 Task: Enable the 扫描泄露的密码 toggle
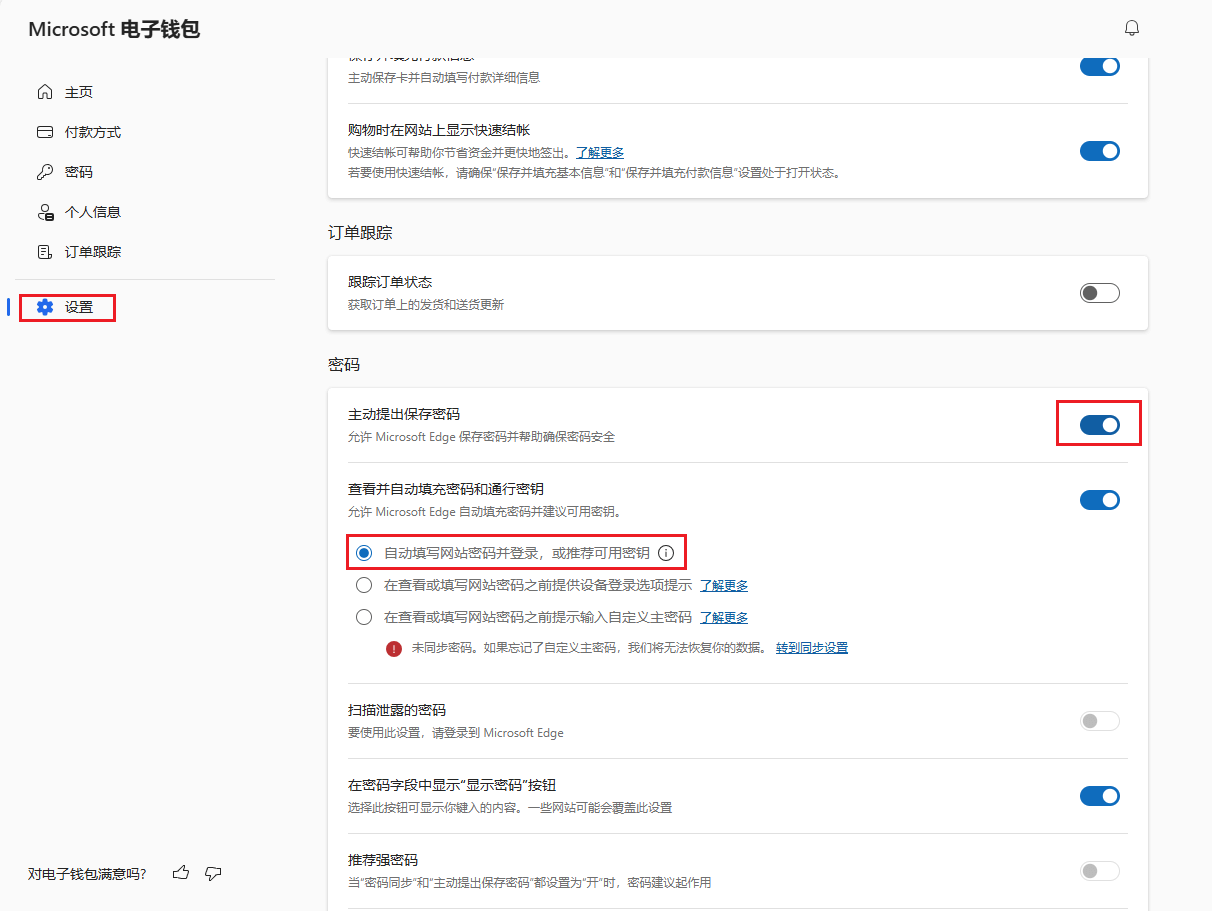pyautogui.click(x=1099, y=720)
